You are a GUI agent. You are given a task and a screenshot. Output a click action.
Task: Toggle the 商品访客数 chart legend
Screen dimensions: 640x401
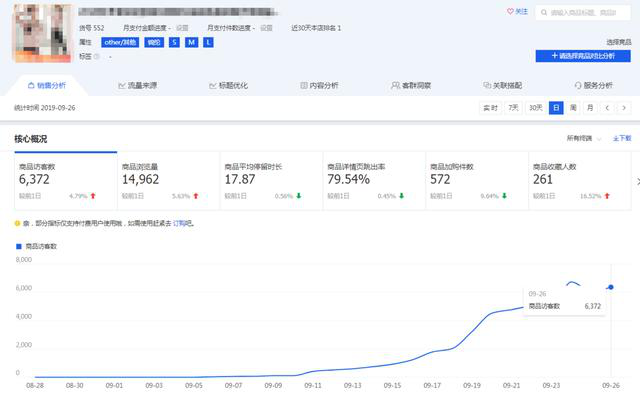point(36,246)
